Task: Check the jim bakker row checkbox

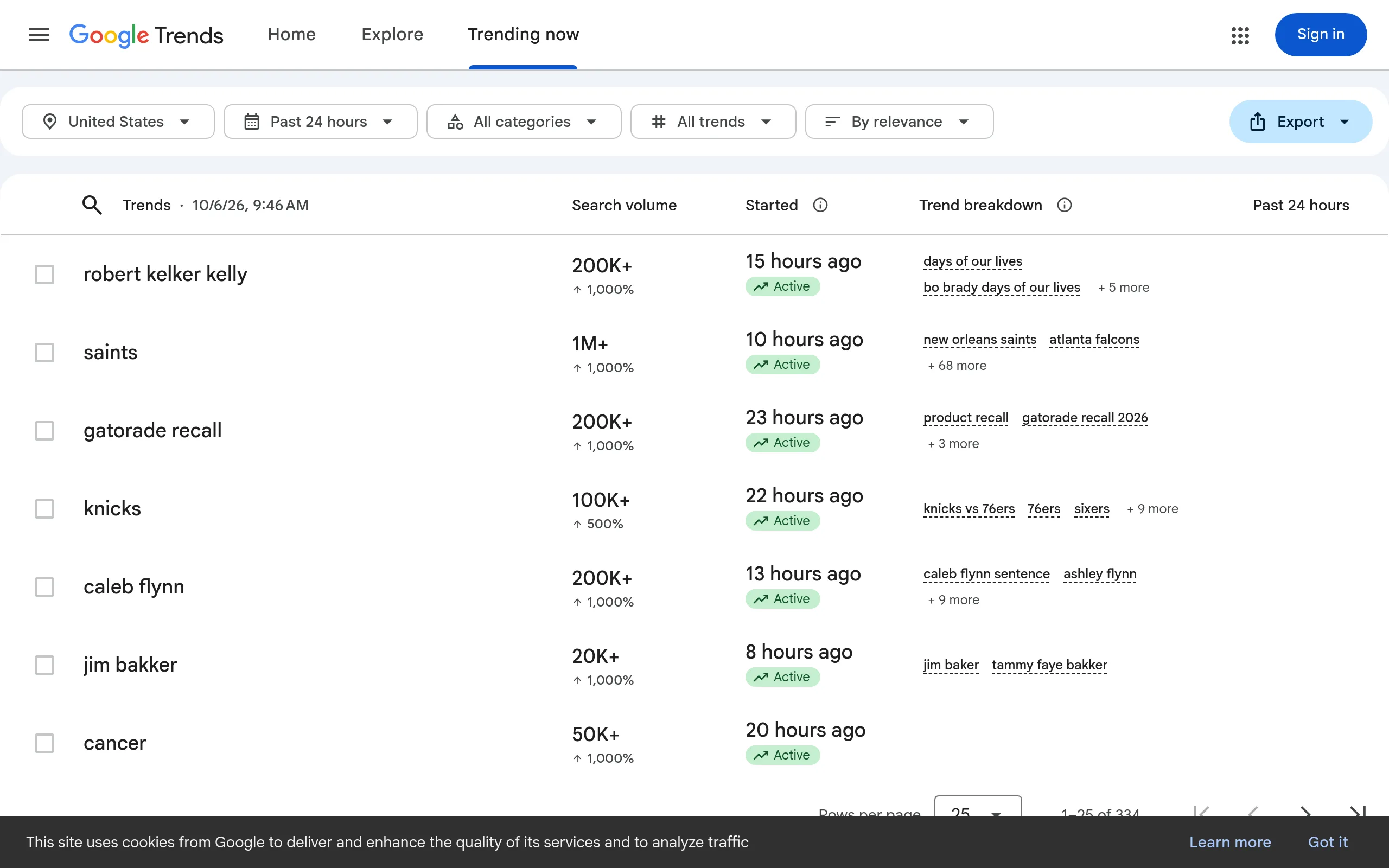Action: [x=44, y=665]
